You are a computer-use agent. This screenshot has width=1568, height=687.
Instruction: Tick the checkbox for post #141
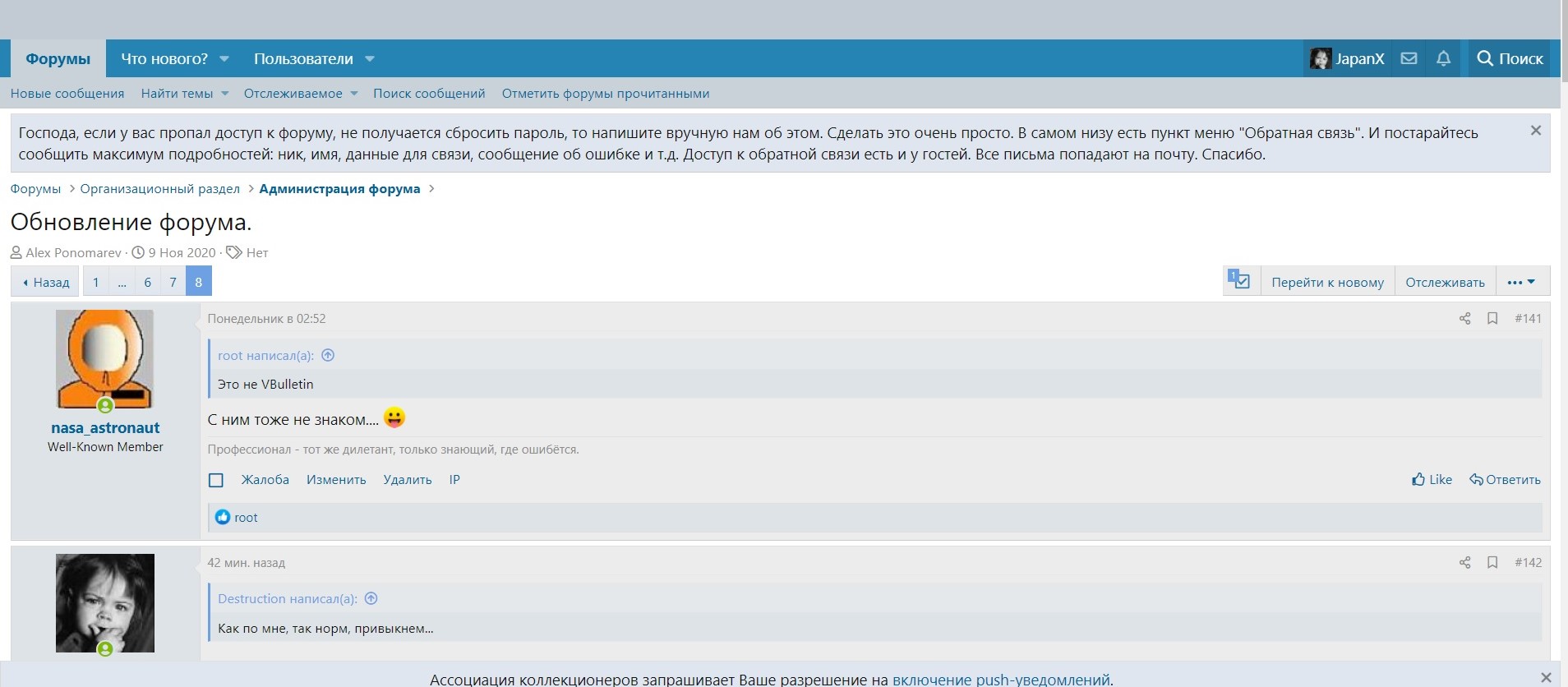click(216, 480)
